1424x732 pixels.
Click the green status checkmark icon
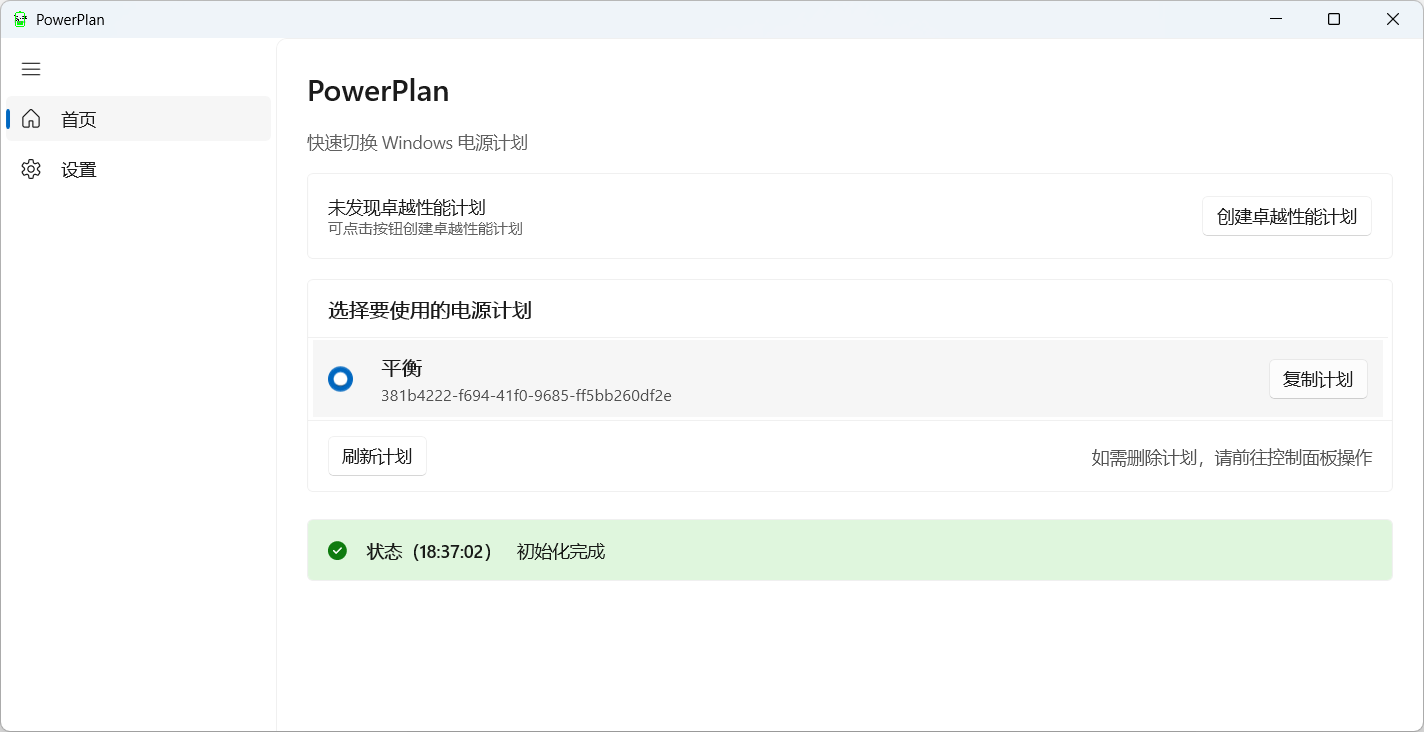pos(337,551)
